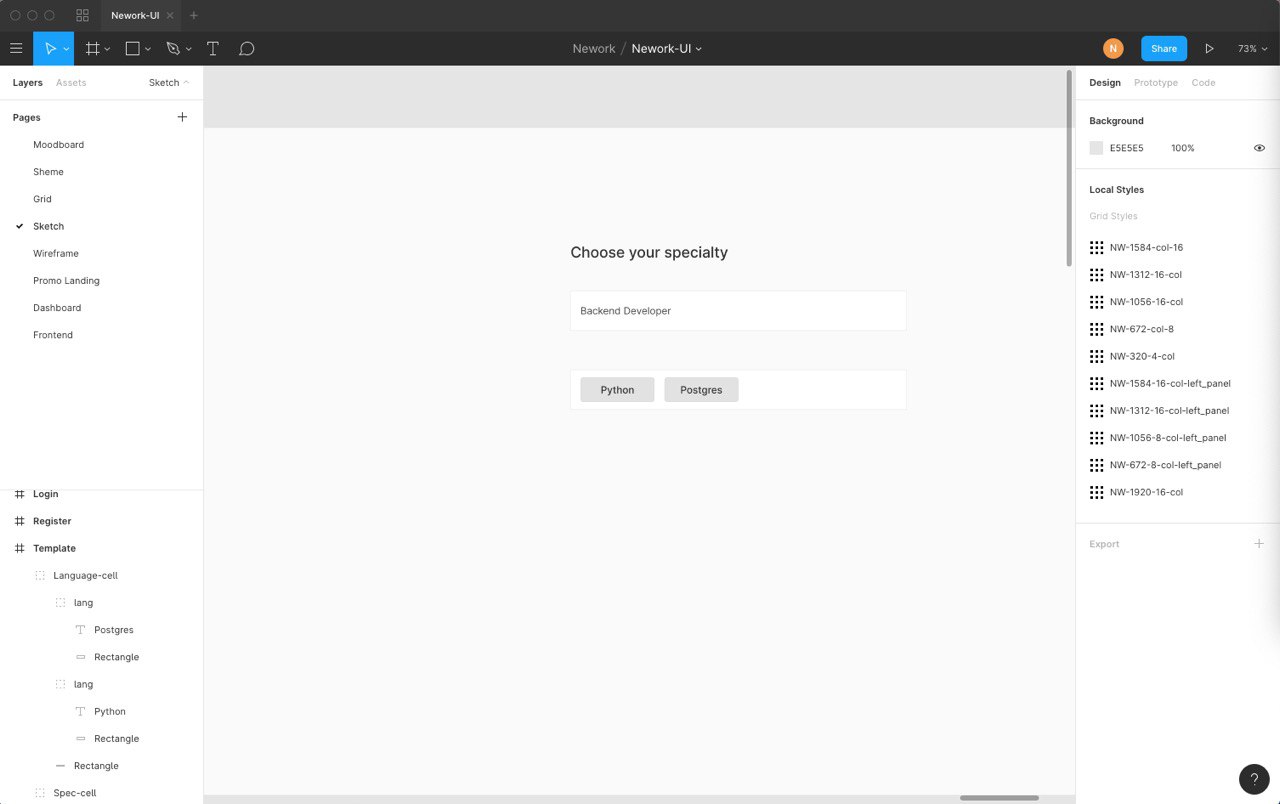Open the Moodboard page

58,145
